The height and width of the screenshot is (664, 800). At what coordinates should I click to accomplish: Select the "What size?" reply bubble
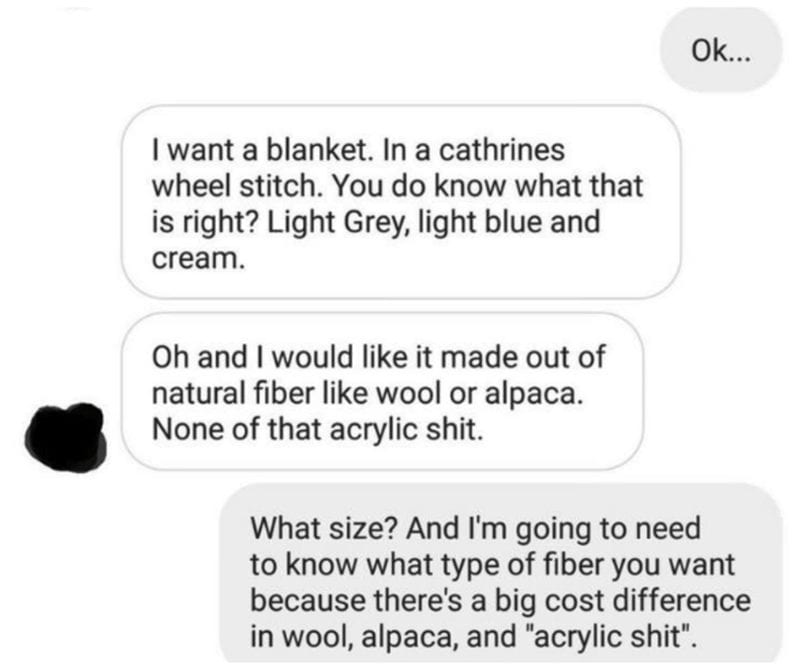coord(501,573)
